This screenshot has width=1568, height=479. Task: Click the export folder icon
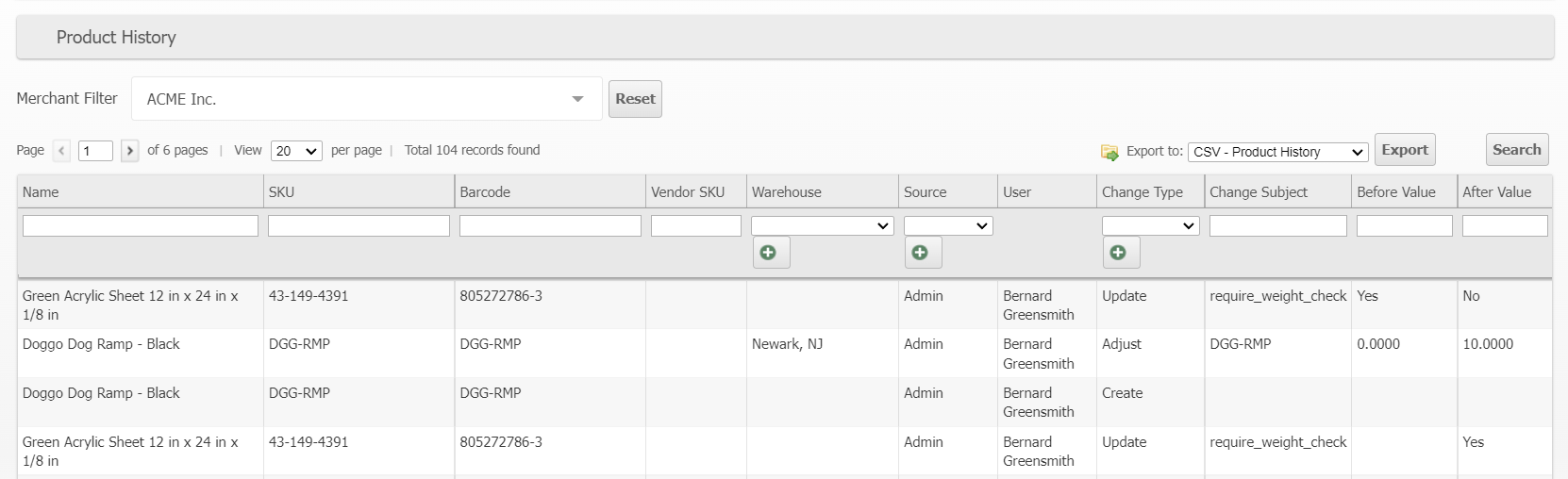pyautogui.click(x=1109, y=152)
